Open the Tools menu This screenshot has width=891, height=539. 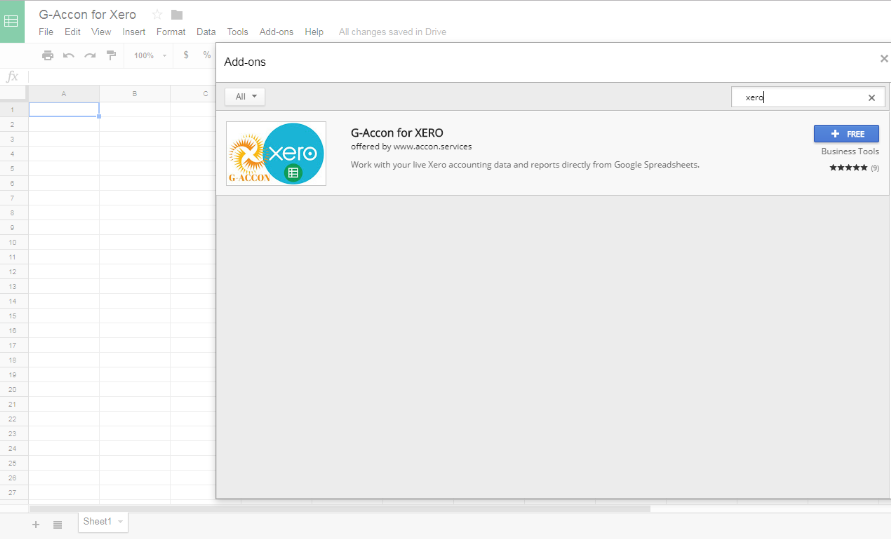238,32
